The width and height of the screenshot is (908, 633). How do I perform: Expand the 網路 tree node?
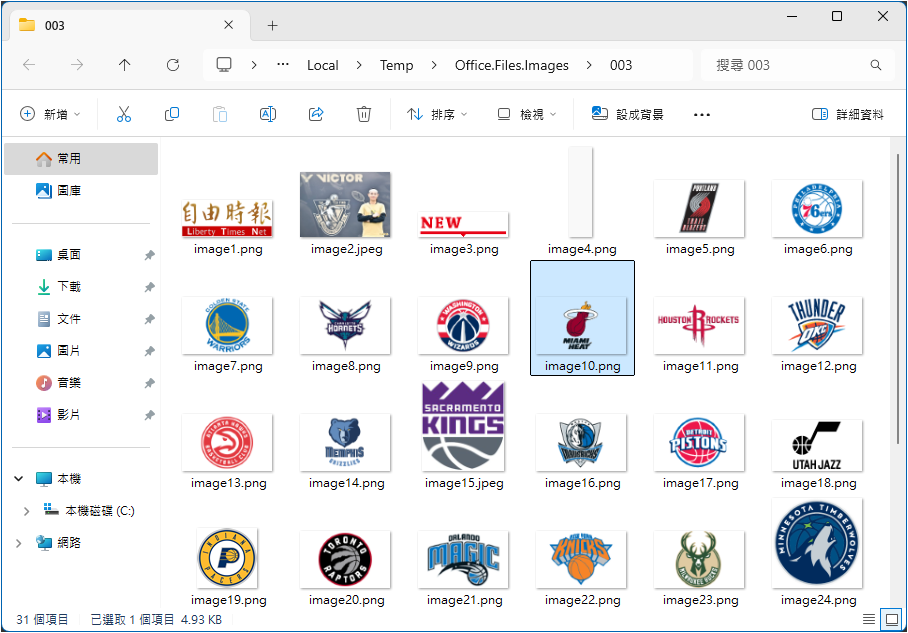coord(19,543)
